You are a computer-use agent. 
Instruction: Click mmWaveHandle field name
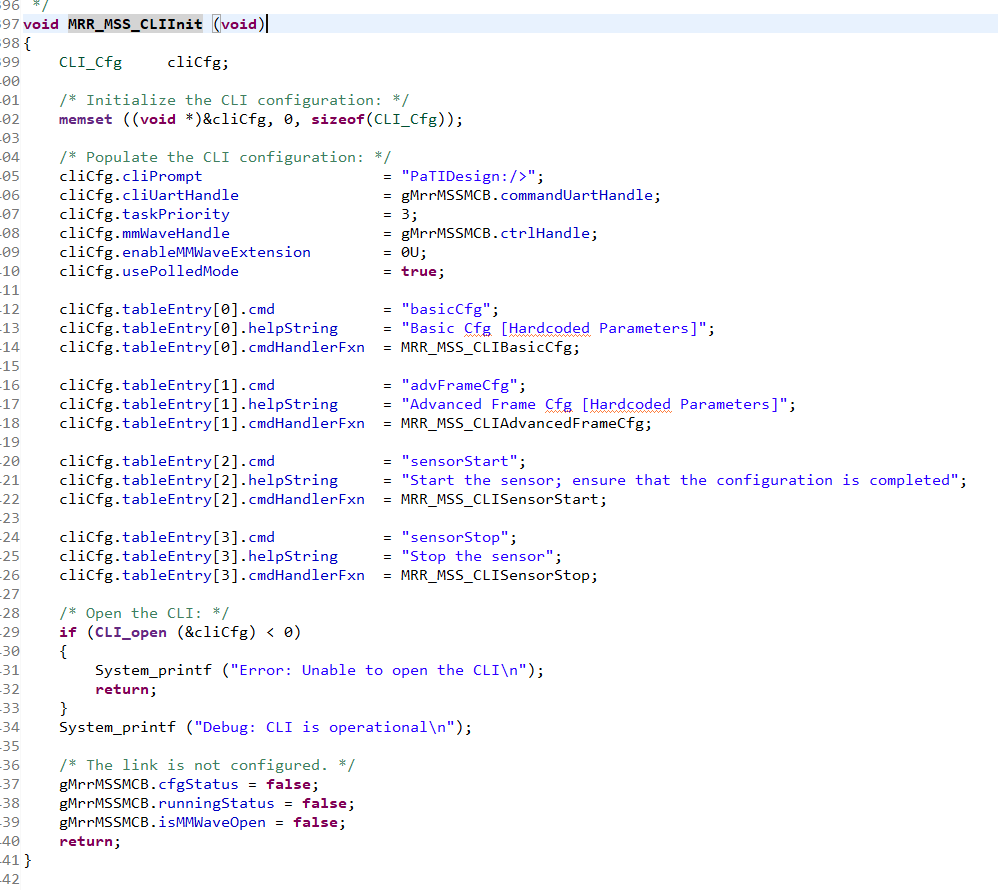point(176,234)
